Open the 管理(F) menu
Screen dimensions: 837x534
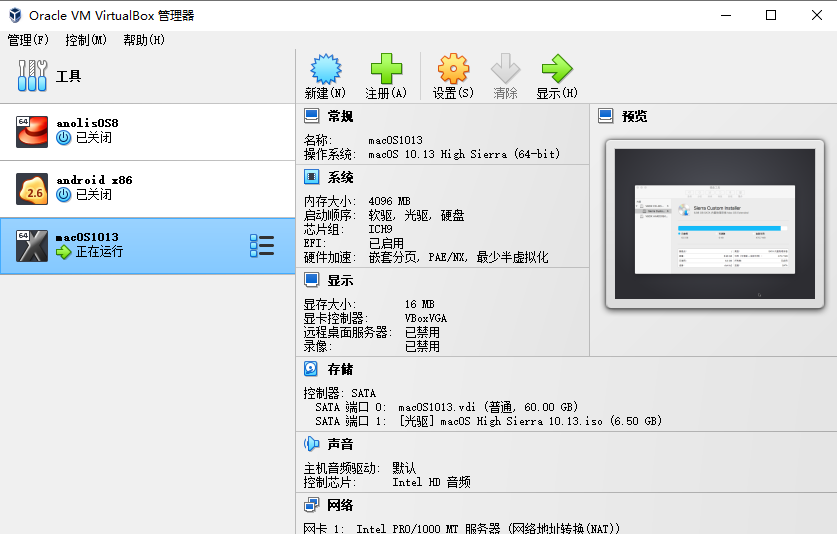tap(28, 40)
